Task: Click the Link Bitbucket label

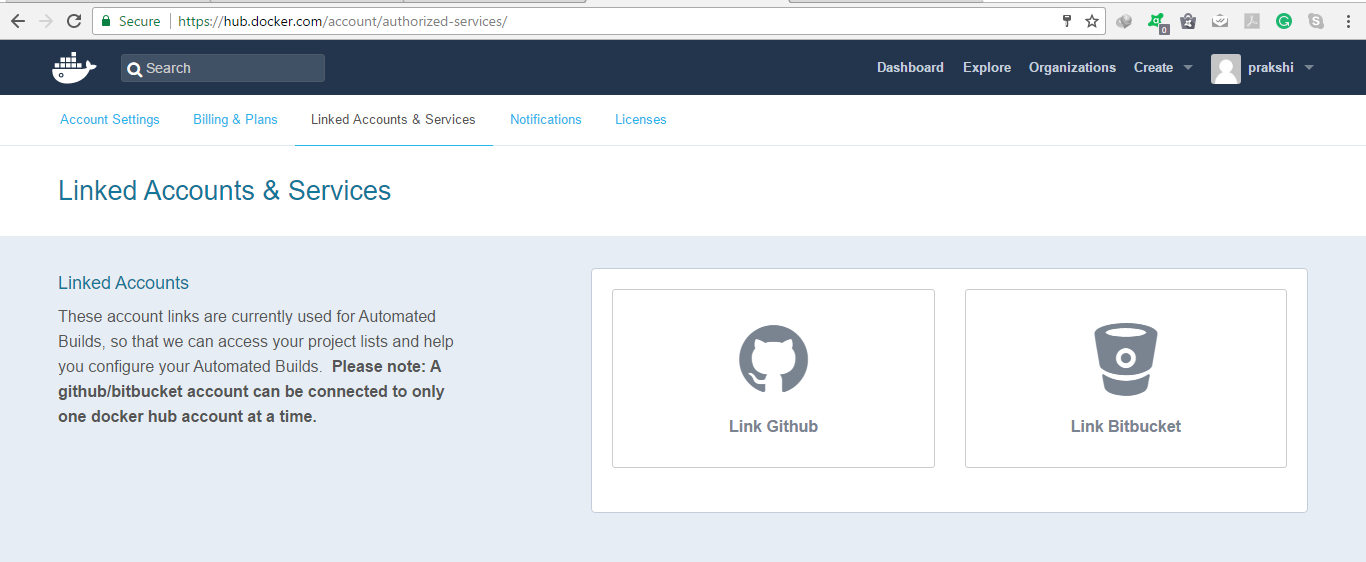Action: tap(1125, 426)
